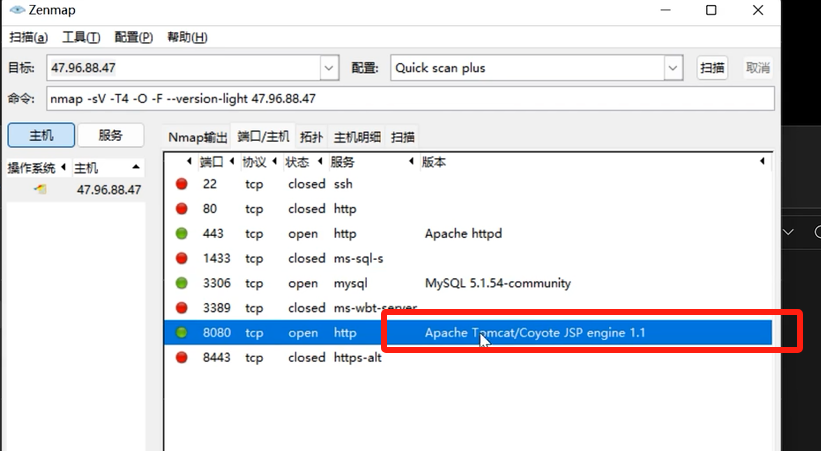This screenshot has height=451, width=821.
Task: Select the 服务 services toggle button
Action: pyautogui.click(x=110, y=136)
